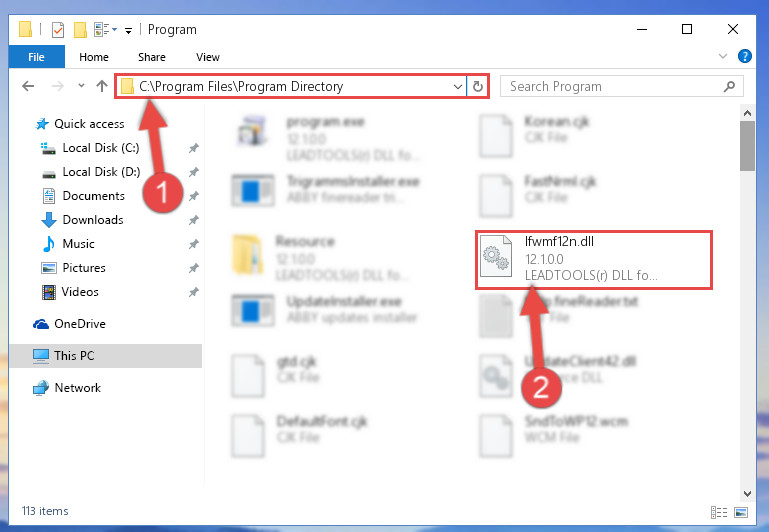Image resolution: width=769 pixels, height=532 pixels.
Task: Expand the address bar history dropdown
Action: (458, 87)
